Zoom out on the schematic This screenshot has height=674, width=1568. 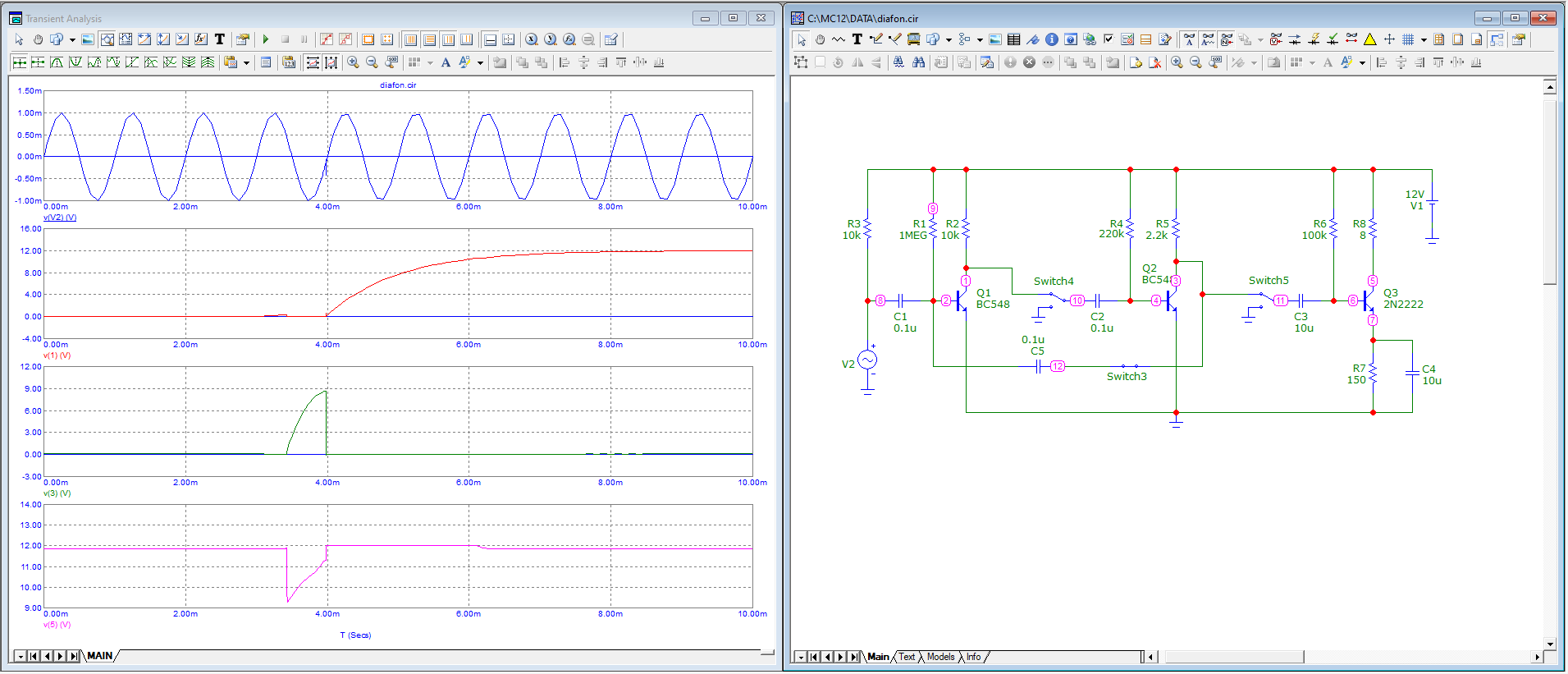tap(1195, 62)
